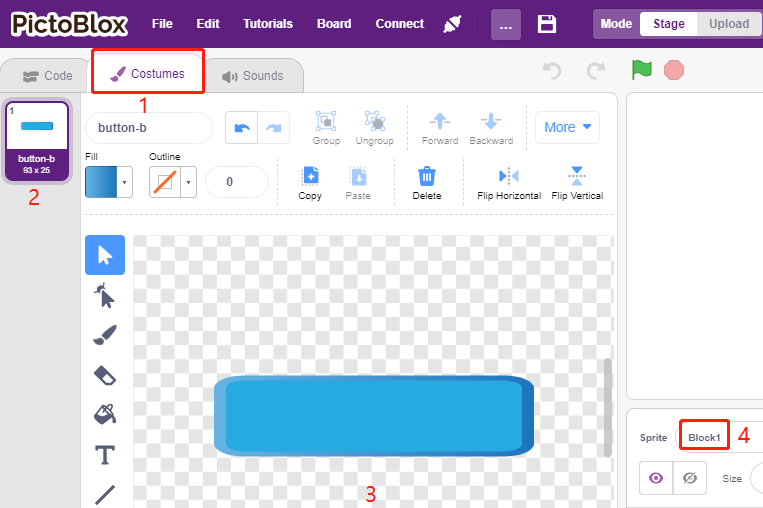This screenshot has height=508, width=763.
Task: Select the Fill bucket tool
Action: click(x=105, y=415)
